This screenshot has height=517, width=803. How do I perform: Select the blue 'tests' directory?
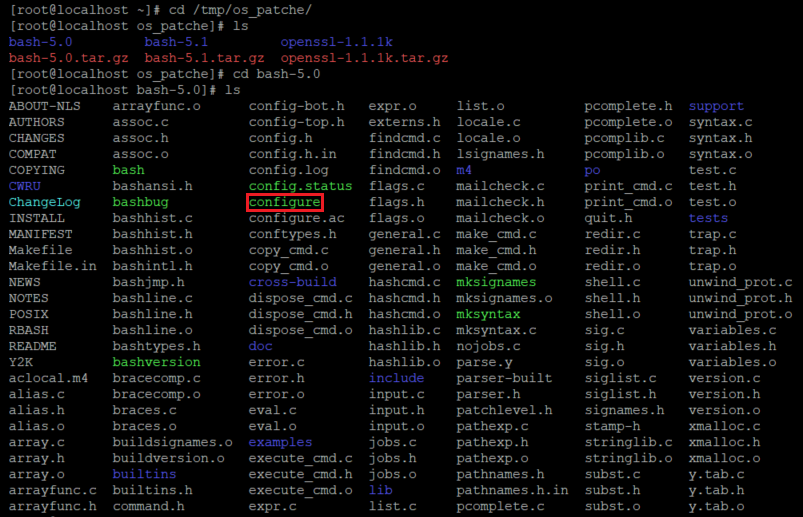point(708,218)
